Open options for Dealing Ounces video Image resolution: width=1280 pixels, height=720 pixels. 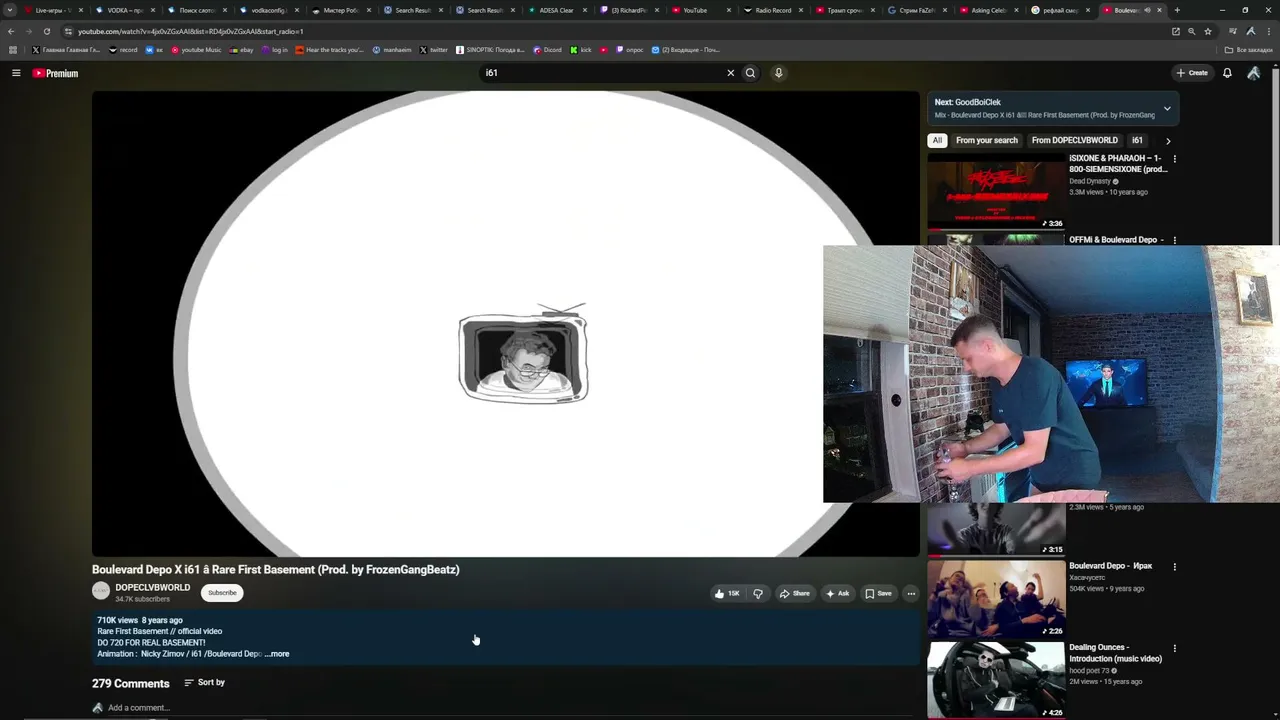click(1175, 648)
